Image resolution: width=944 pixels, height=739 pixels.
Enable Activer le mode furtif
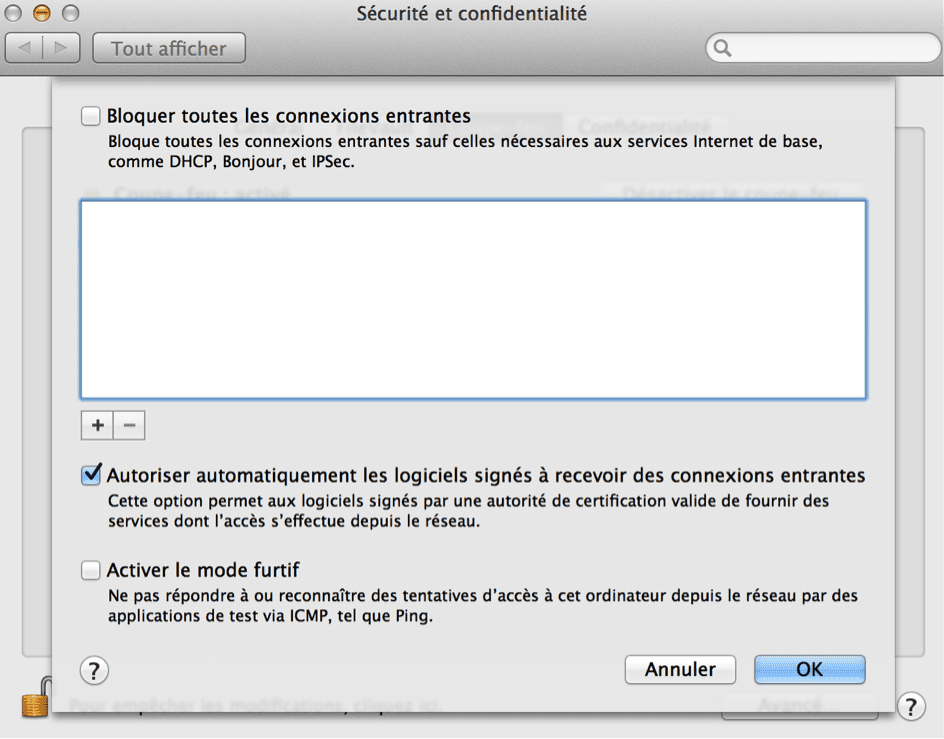click(x=91, y=570)
